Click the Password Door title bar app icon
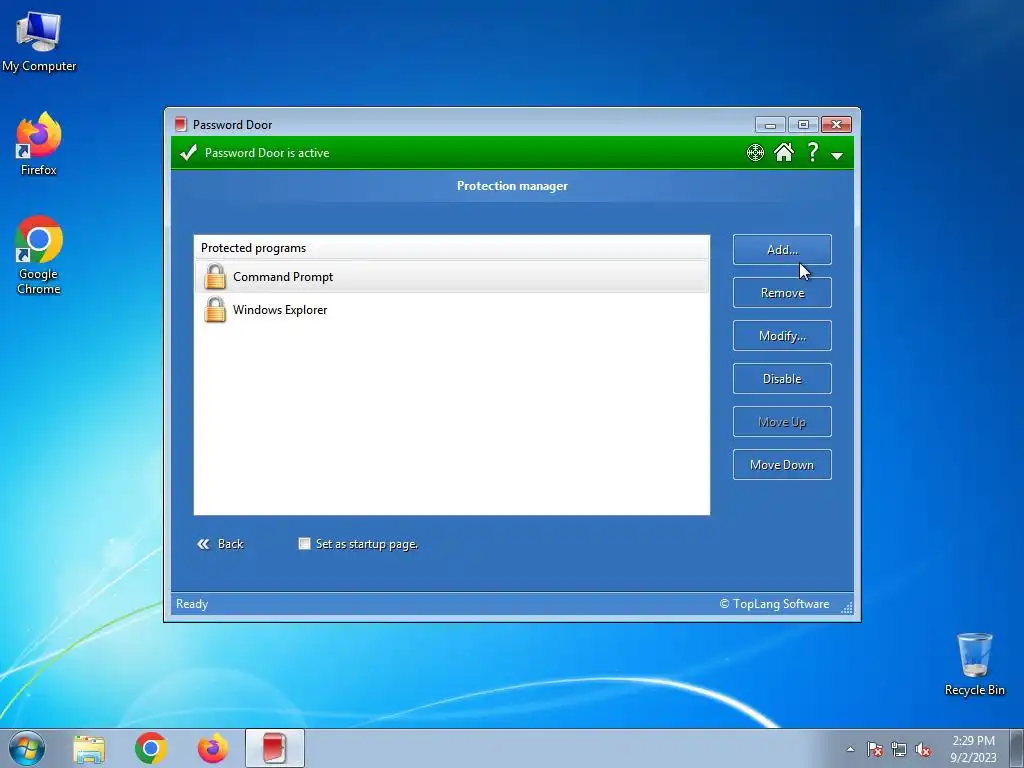1024x768 pixels. pos(180,124)
